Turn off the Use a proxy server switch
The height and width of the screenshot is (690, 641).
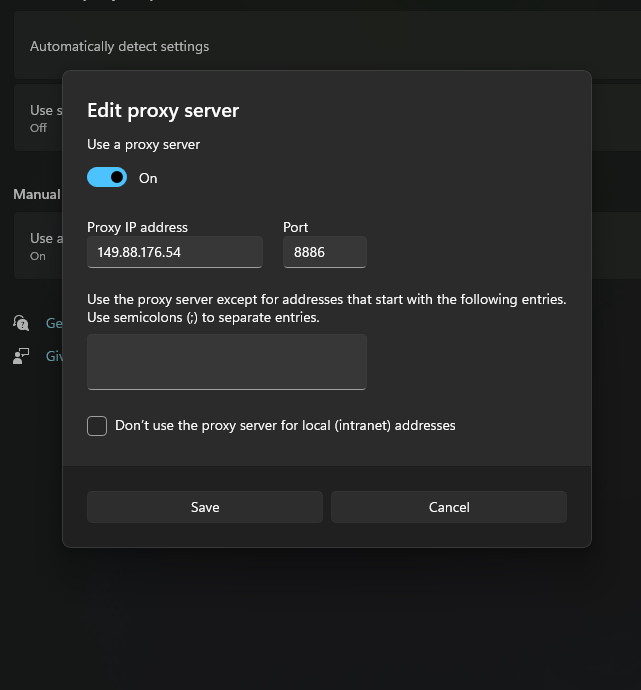107,177
